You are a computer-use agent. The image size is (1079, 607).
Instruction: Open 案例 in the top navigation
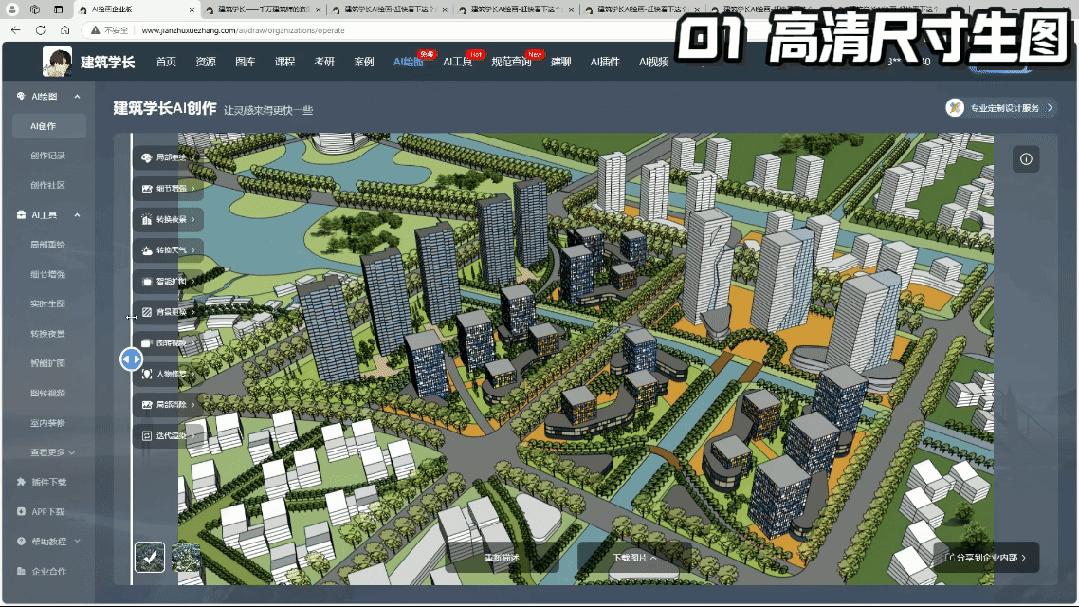(365, 62)
